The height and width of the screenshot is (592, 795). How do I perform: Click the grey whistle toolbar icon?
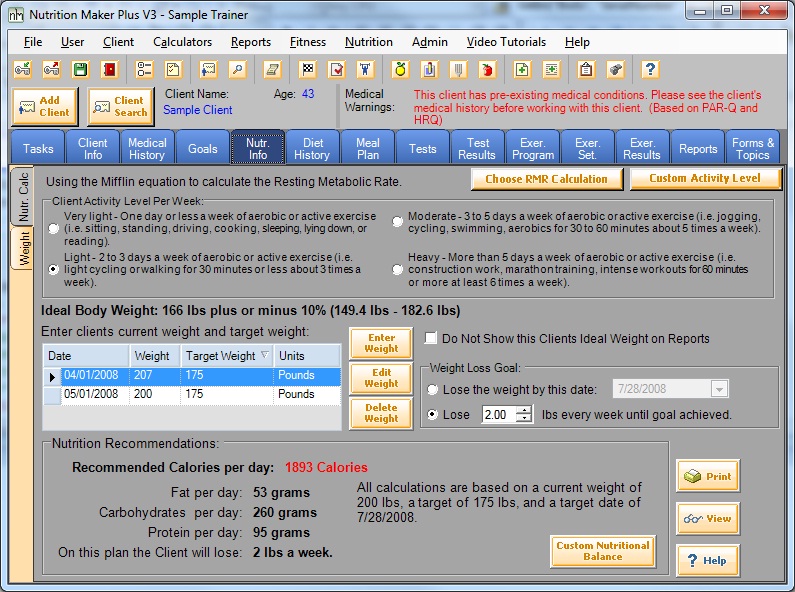tap(615, 69)
